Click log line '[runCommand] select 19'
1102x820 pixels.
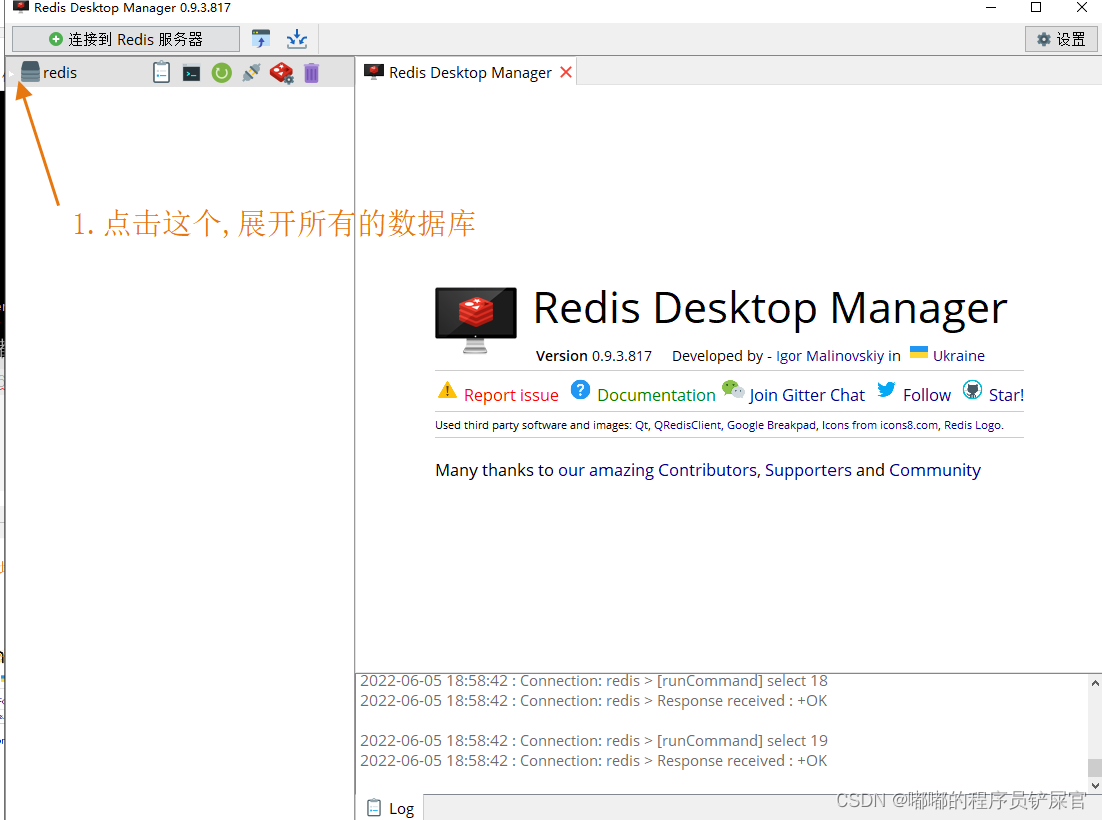click(x=594, y=741)
